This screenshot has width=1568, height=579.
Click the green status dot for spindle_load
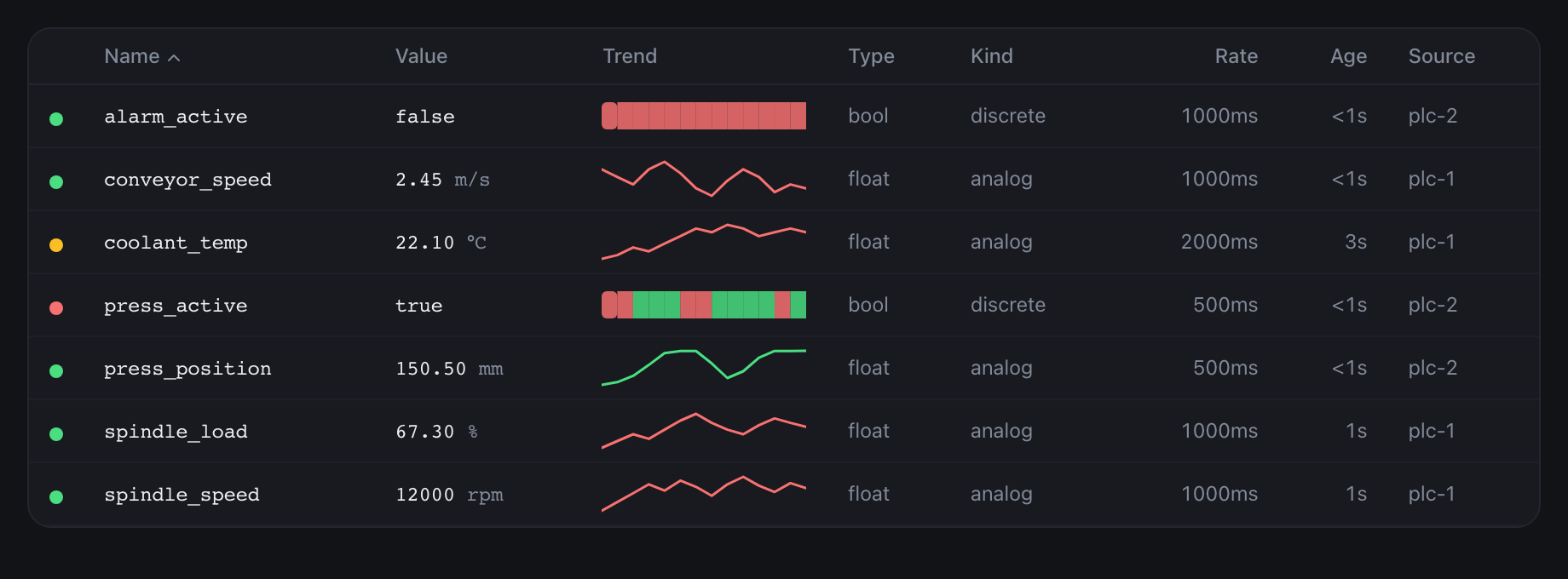coord(56,433)
